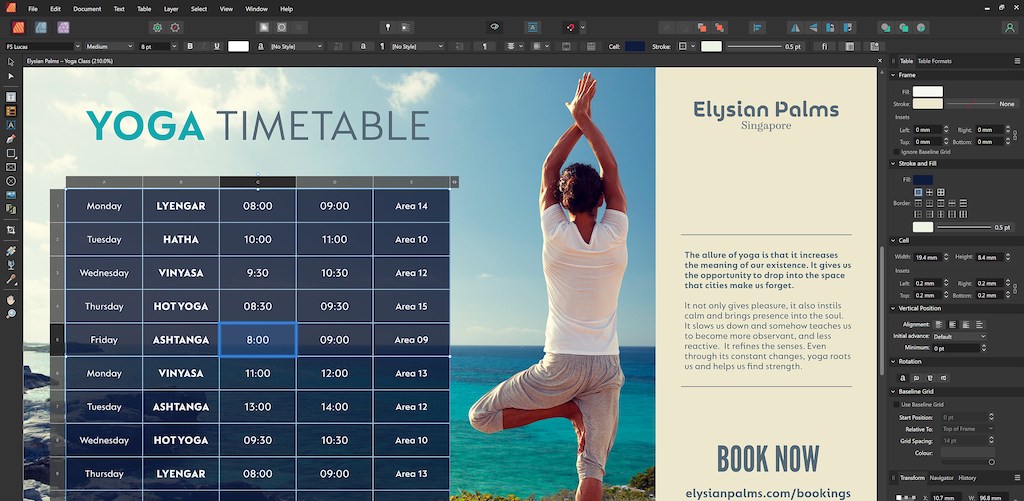Open the Medium font weight dropdown
Screen dimensions: 1024x501
109,46
